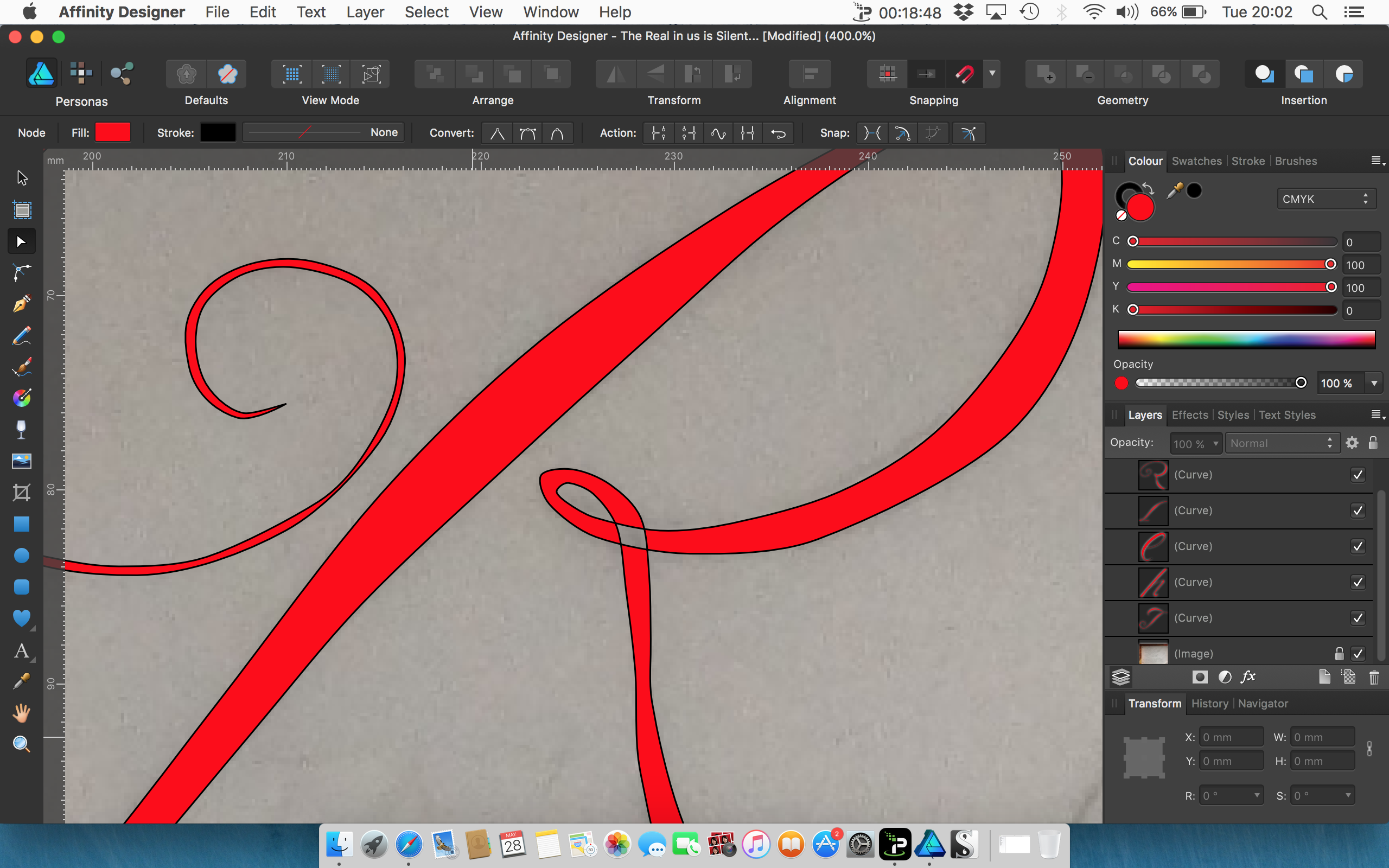Unlock the (Image) layer
Image resolution: width=1389 pixels, height=868 pixels.
click(x=1339, y=653)
